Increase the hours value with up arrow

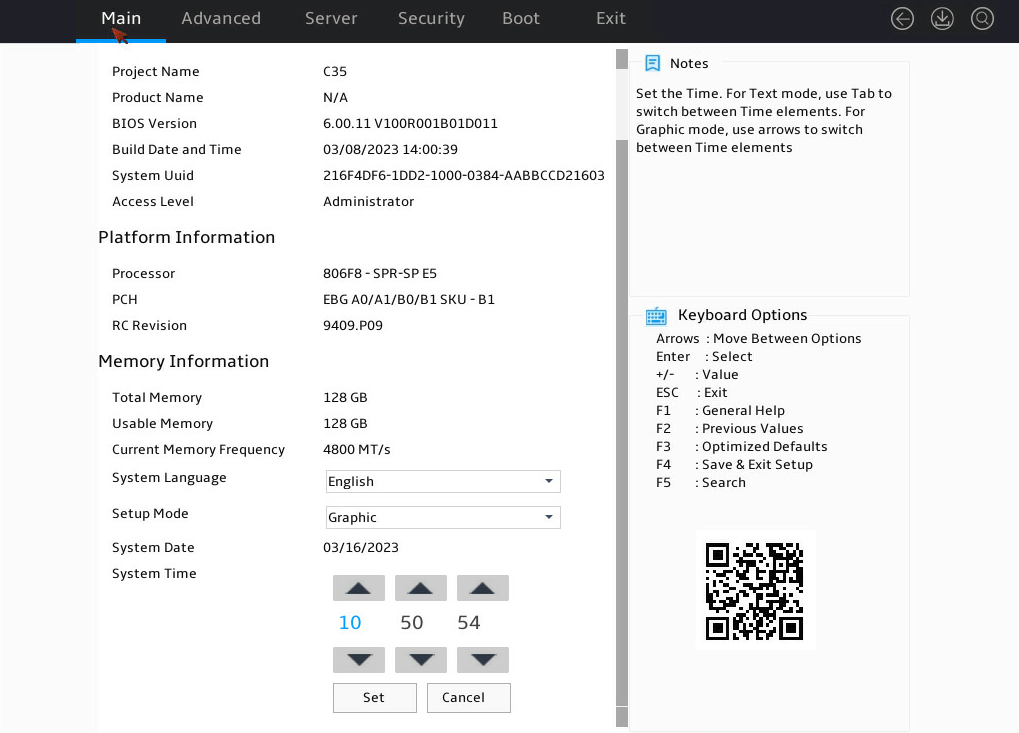359,588
